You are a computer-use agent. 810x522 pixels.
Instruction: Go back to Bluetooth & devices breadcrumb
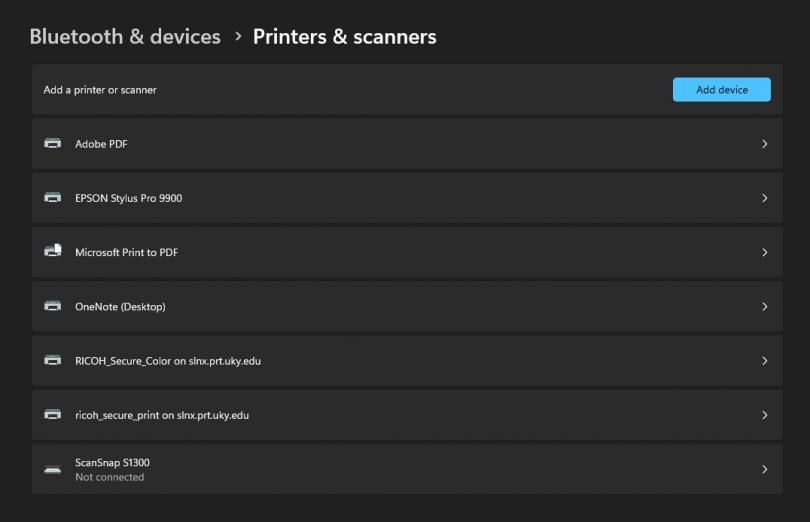[125, 37]
